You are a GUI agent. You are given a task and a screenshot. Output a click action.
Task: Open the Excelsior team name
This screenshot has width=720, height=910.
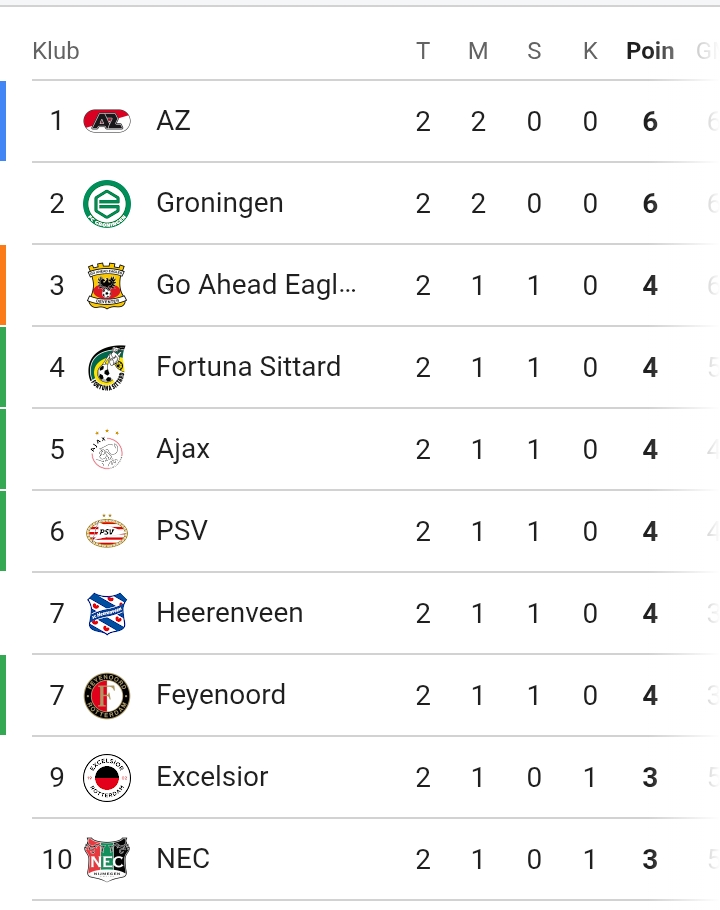coord(212,777)
